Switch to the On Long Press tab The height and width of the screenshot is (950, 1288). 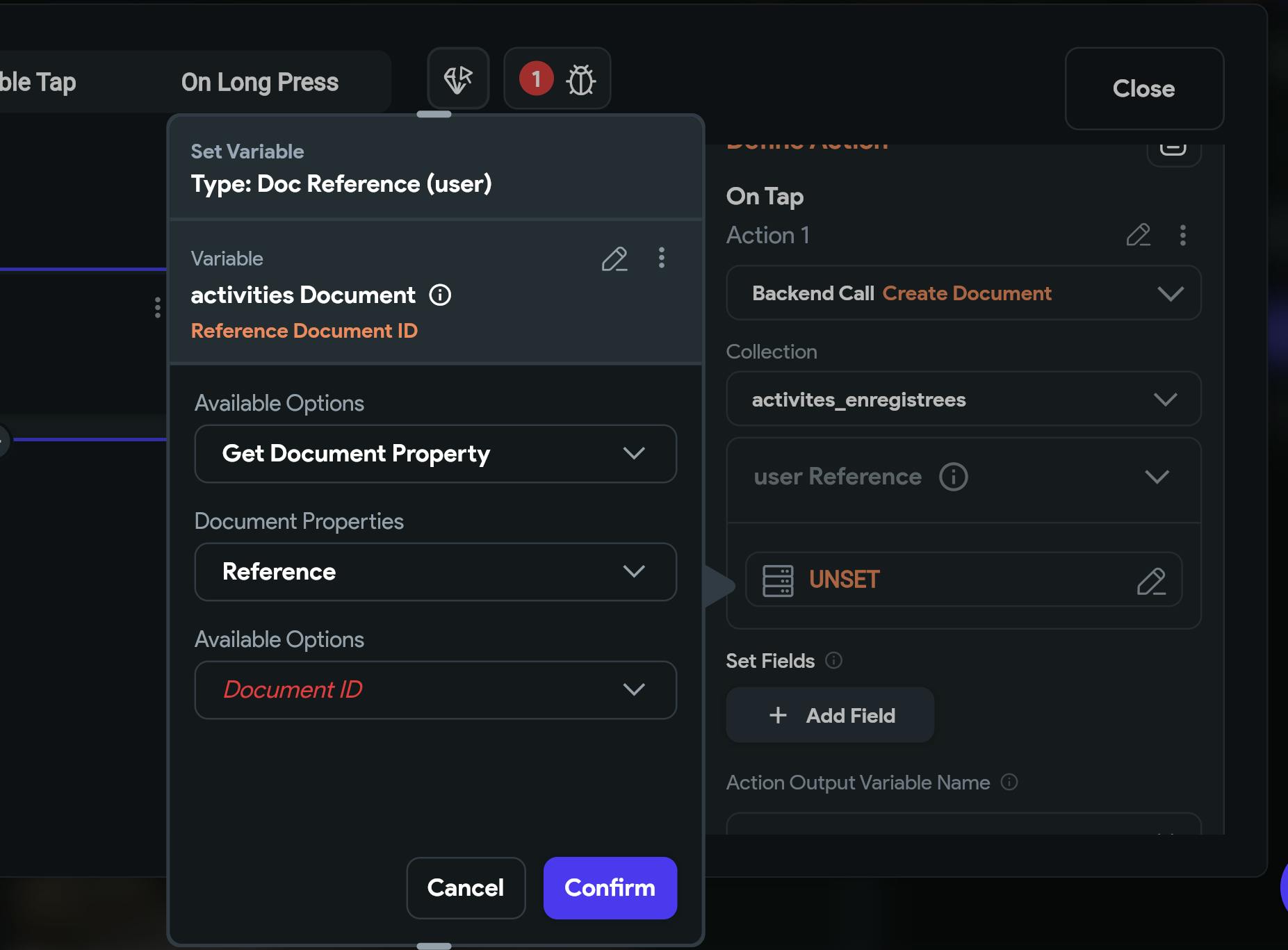(260, 82)
